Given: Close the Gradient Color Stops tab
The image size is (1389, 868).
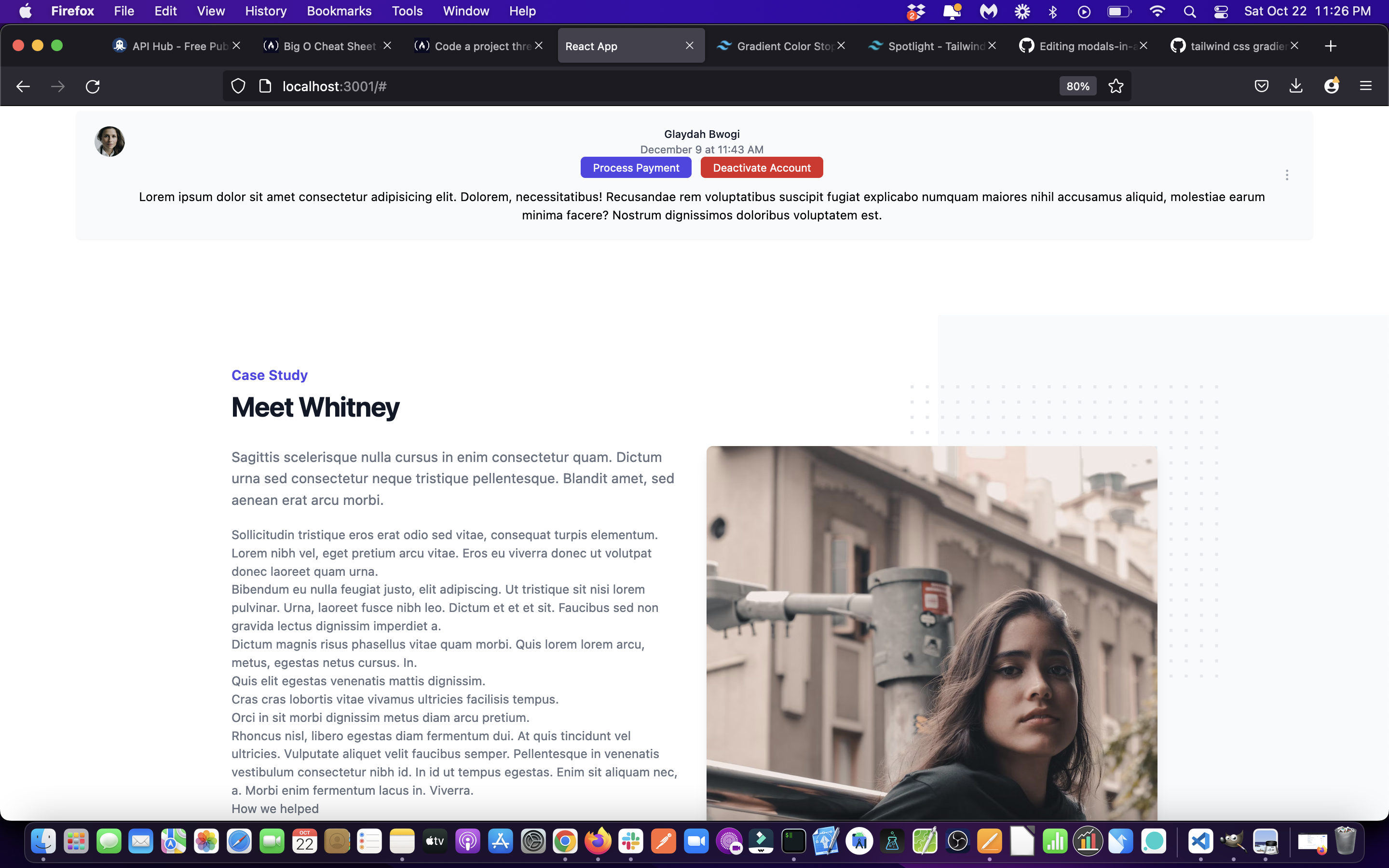Looking at the screenshot, I should click(x=841, y=45).
